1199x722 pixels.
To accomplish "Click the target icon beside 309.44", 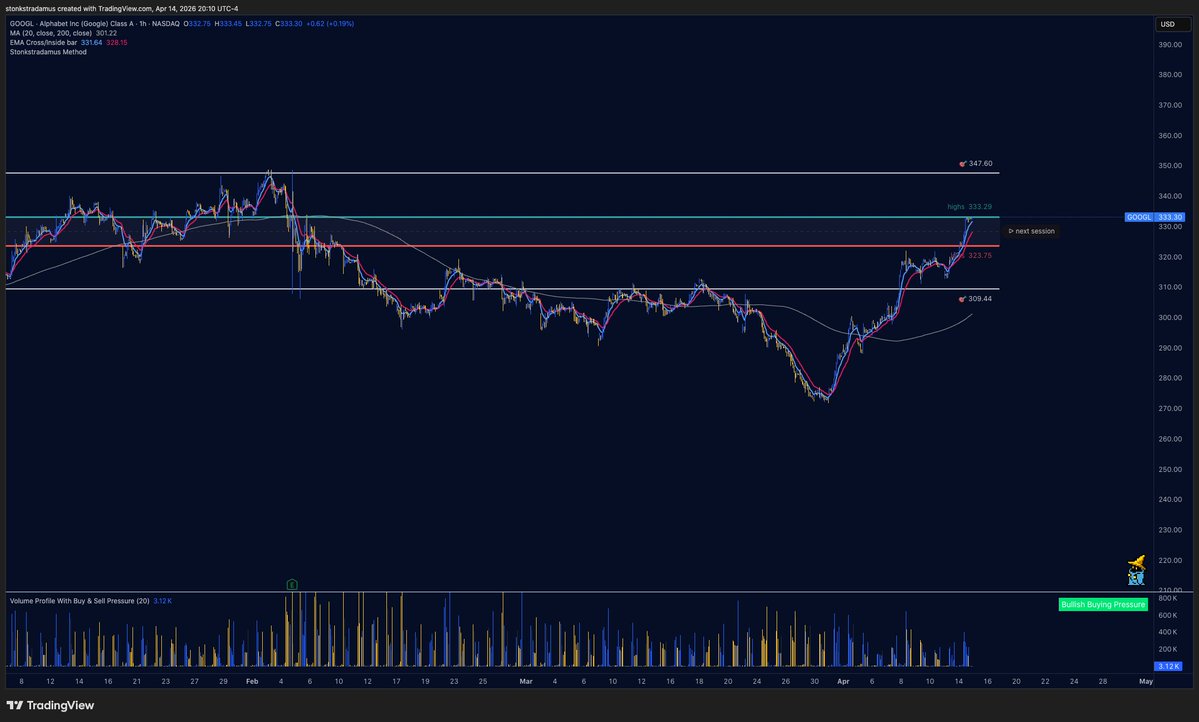I will (962, 299).
